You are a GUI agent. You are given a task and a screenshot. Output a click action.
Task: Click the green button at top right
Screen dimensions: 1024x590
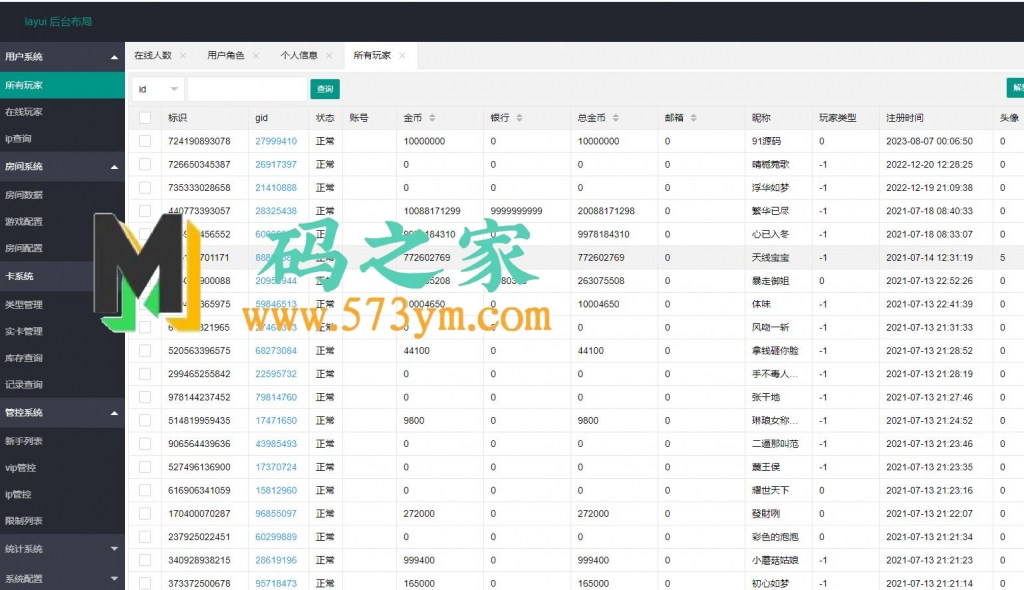tap(1016, 88)
